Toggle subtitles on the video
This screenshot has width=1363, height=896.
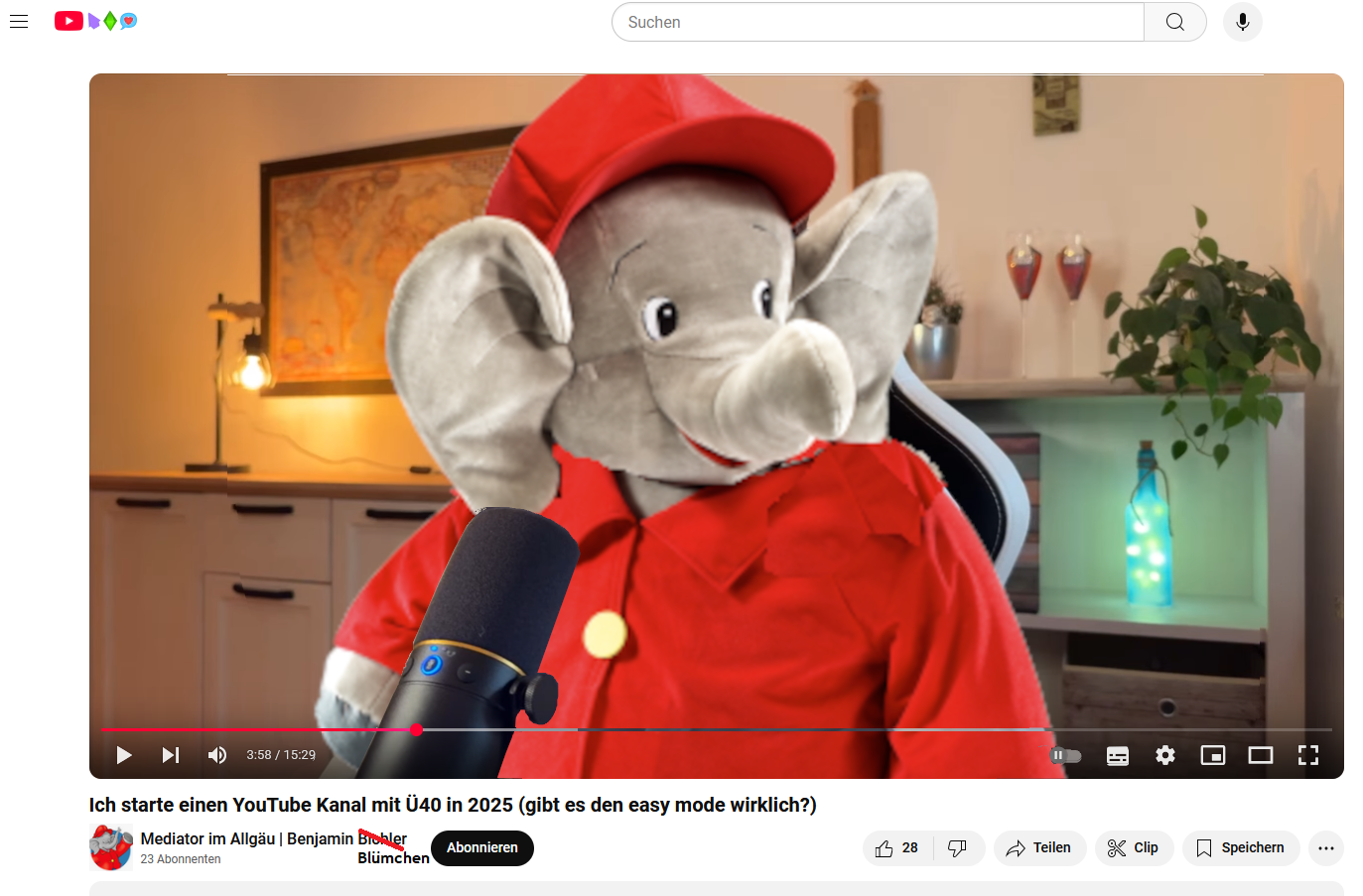point(1118,755)
